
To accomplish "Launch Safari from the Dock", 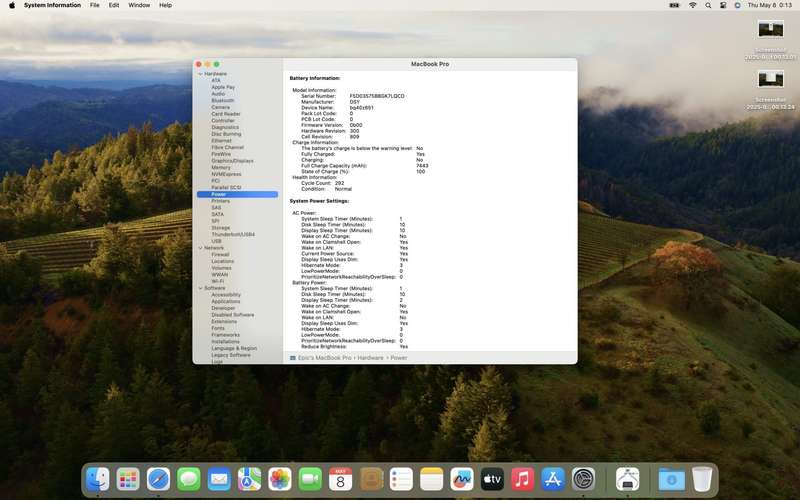I will coord(158,480).
